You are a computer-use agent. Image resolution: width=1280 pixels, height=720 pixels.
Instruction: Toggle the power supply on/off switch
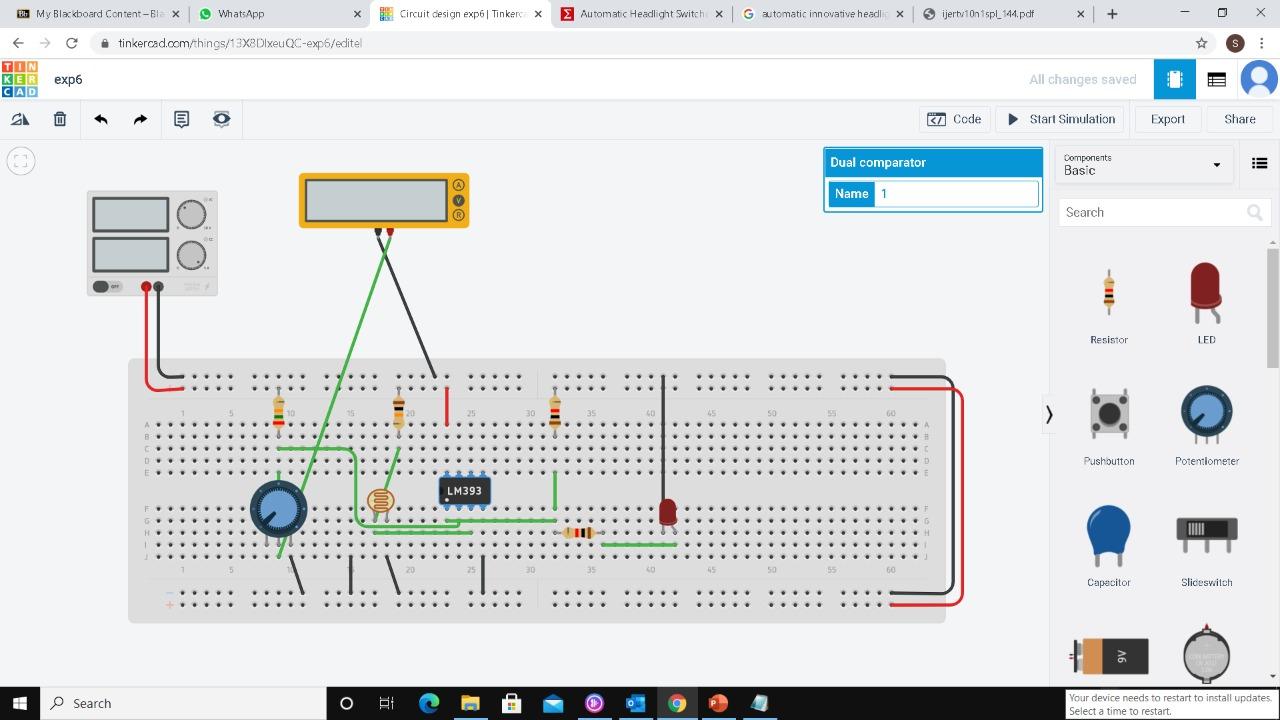[x=100, y=287]
